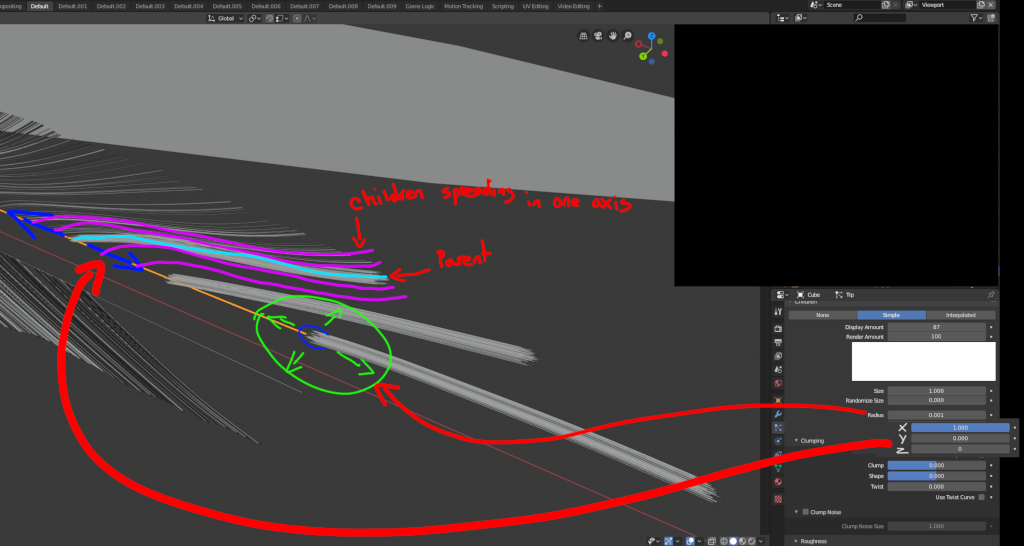Open the Physics properties tab
1024x546 pixels.
[x=778, y=441]
